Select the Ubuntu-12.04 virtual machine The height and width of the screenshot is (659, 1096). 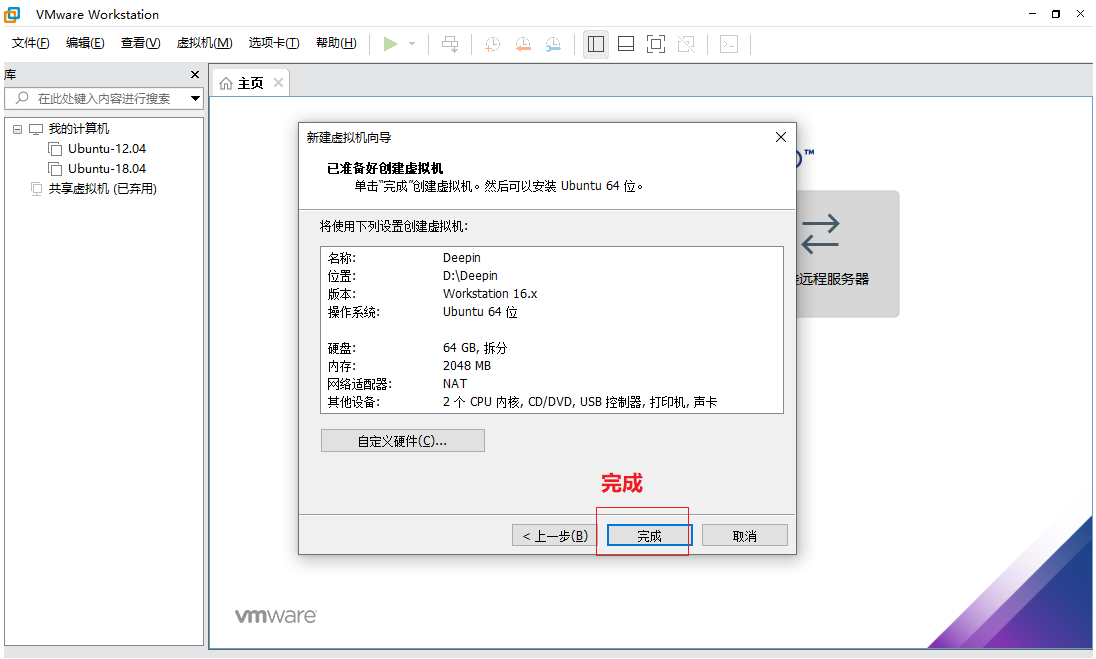[x=107, y=149]
